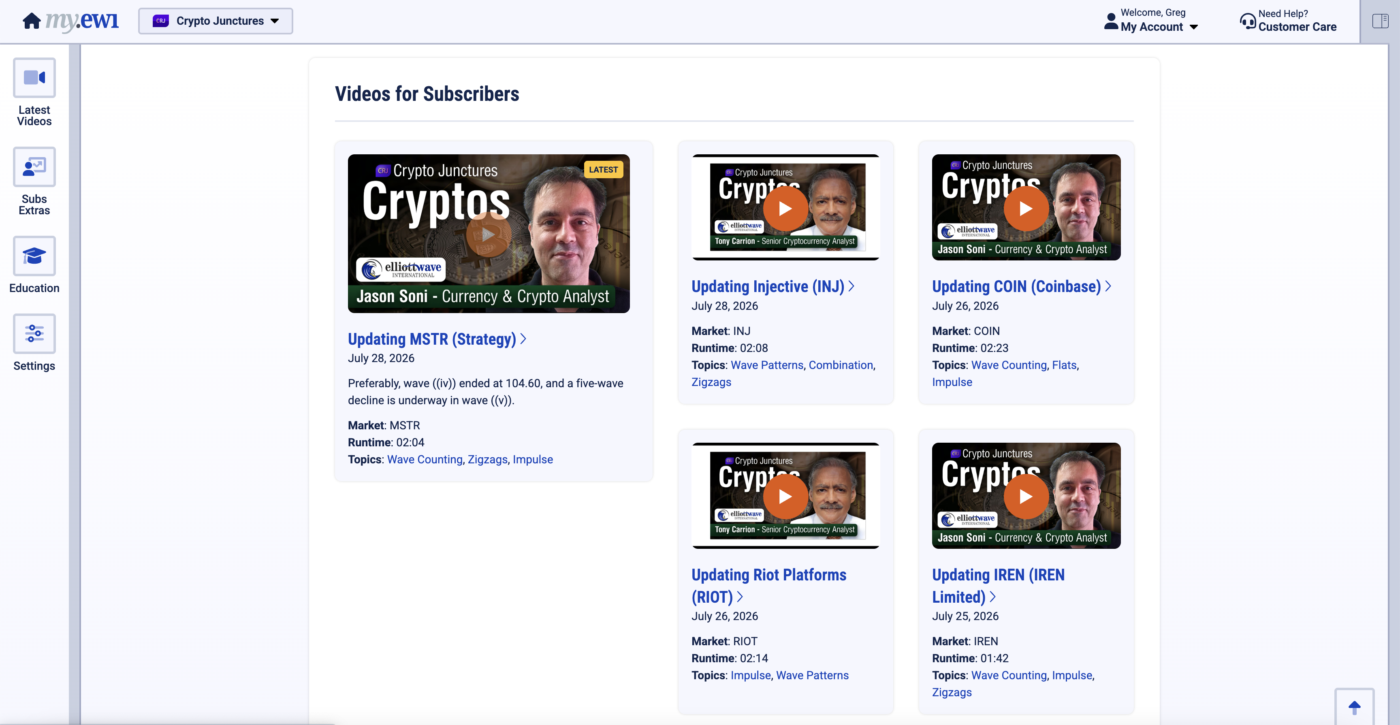The height and width of the screenshot is (725, 1400).
Task: Click the July 25, 2026 date
Action: (965, 617)
